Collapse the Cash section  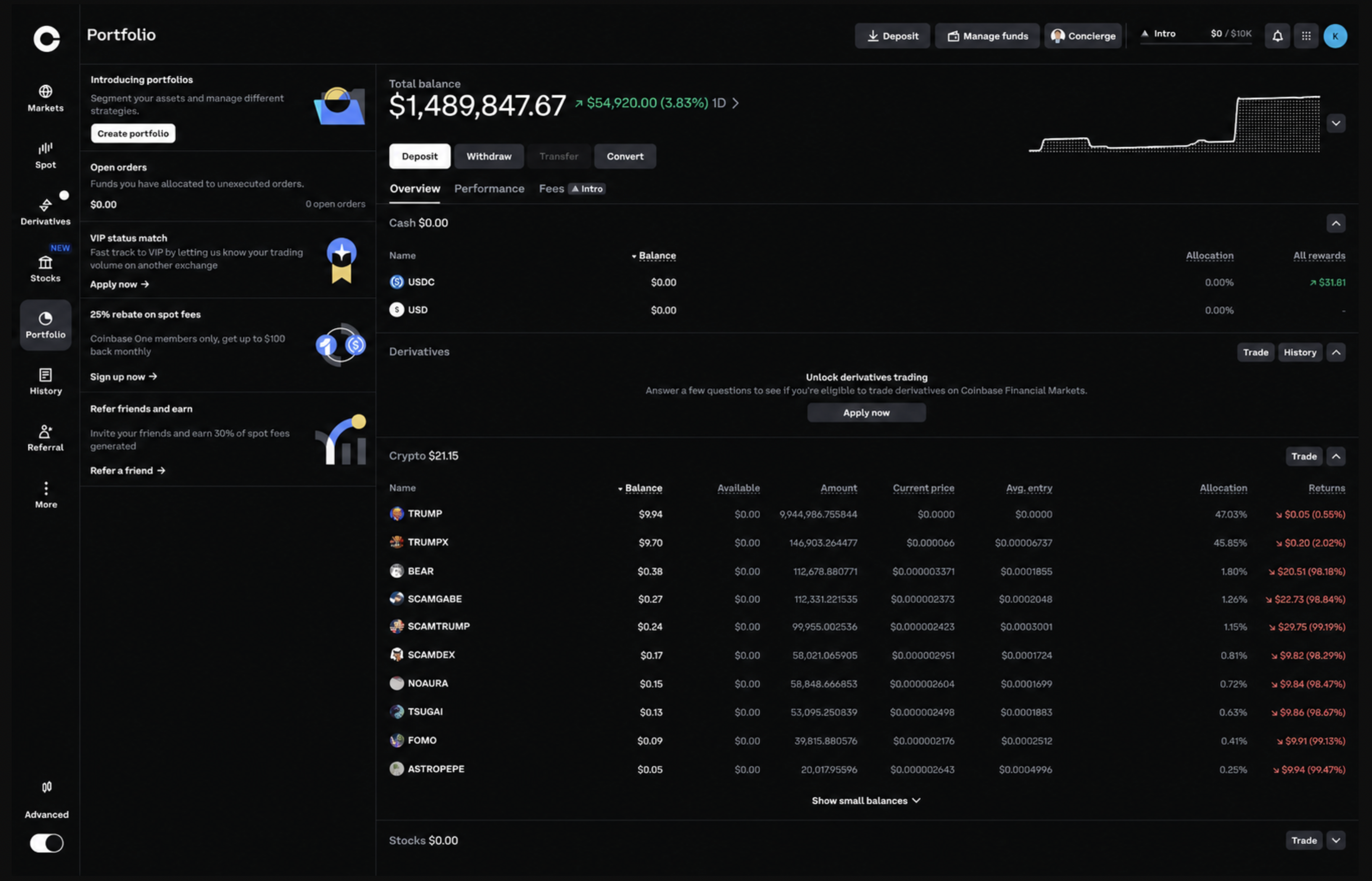1336,223
